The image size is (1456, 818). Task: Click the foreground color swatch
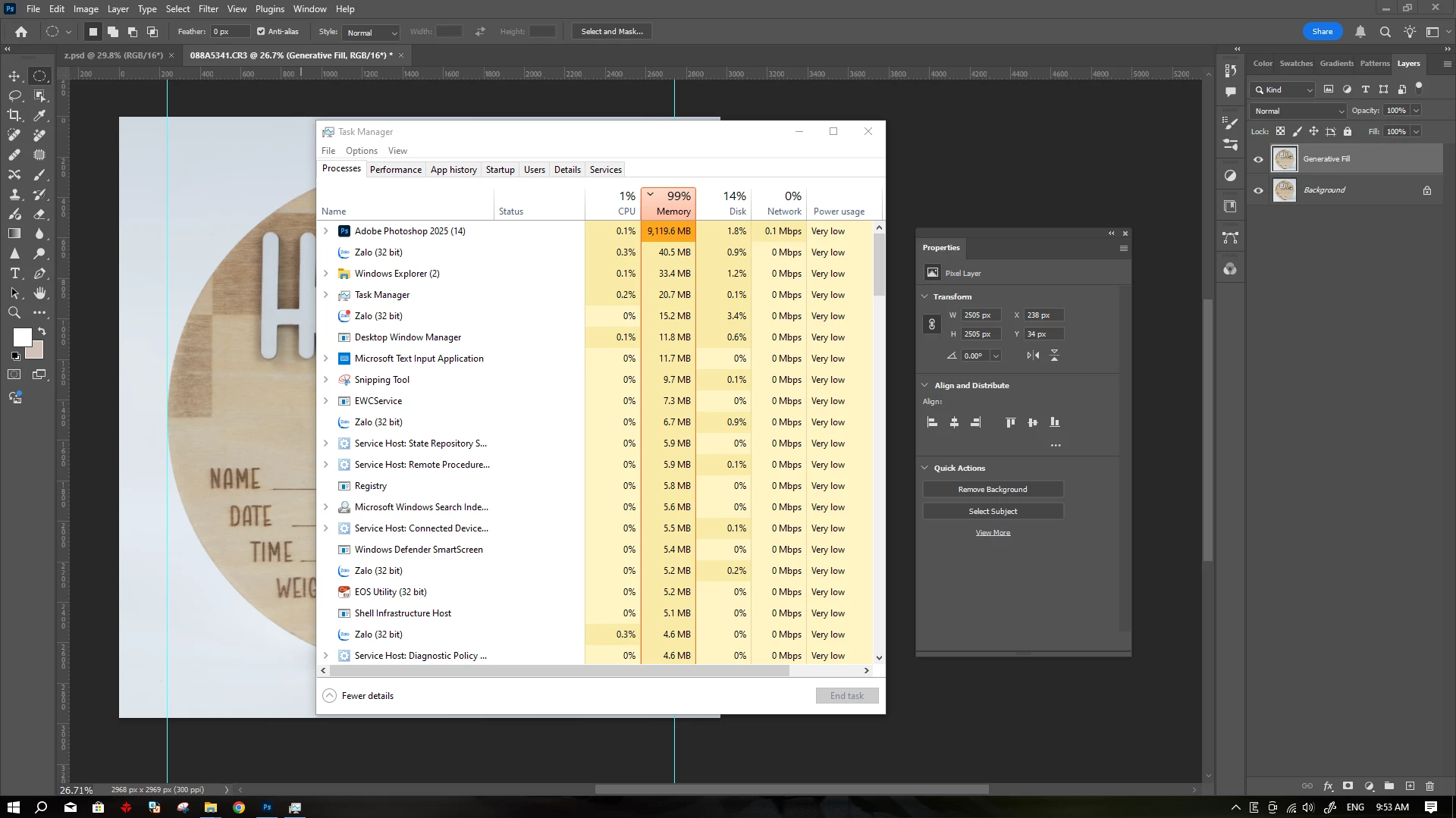pos(22,337)
